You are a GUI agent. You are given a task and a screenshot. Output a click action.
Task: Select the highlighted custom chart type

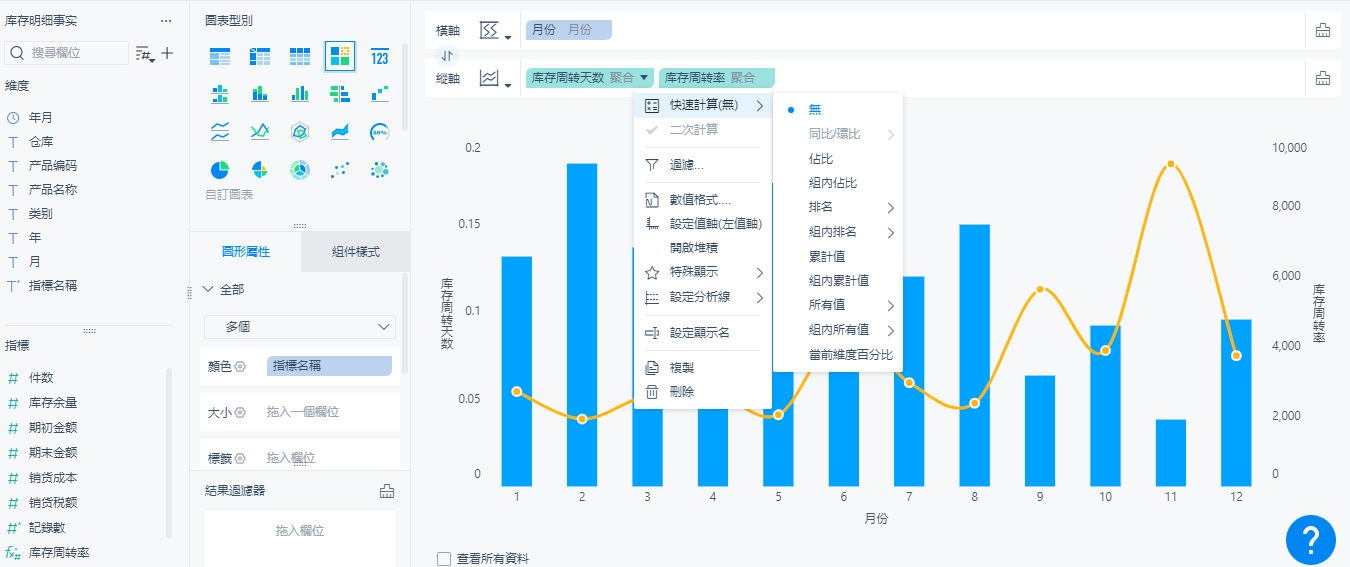(x=340, y=56)
